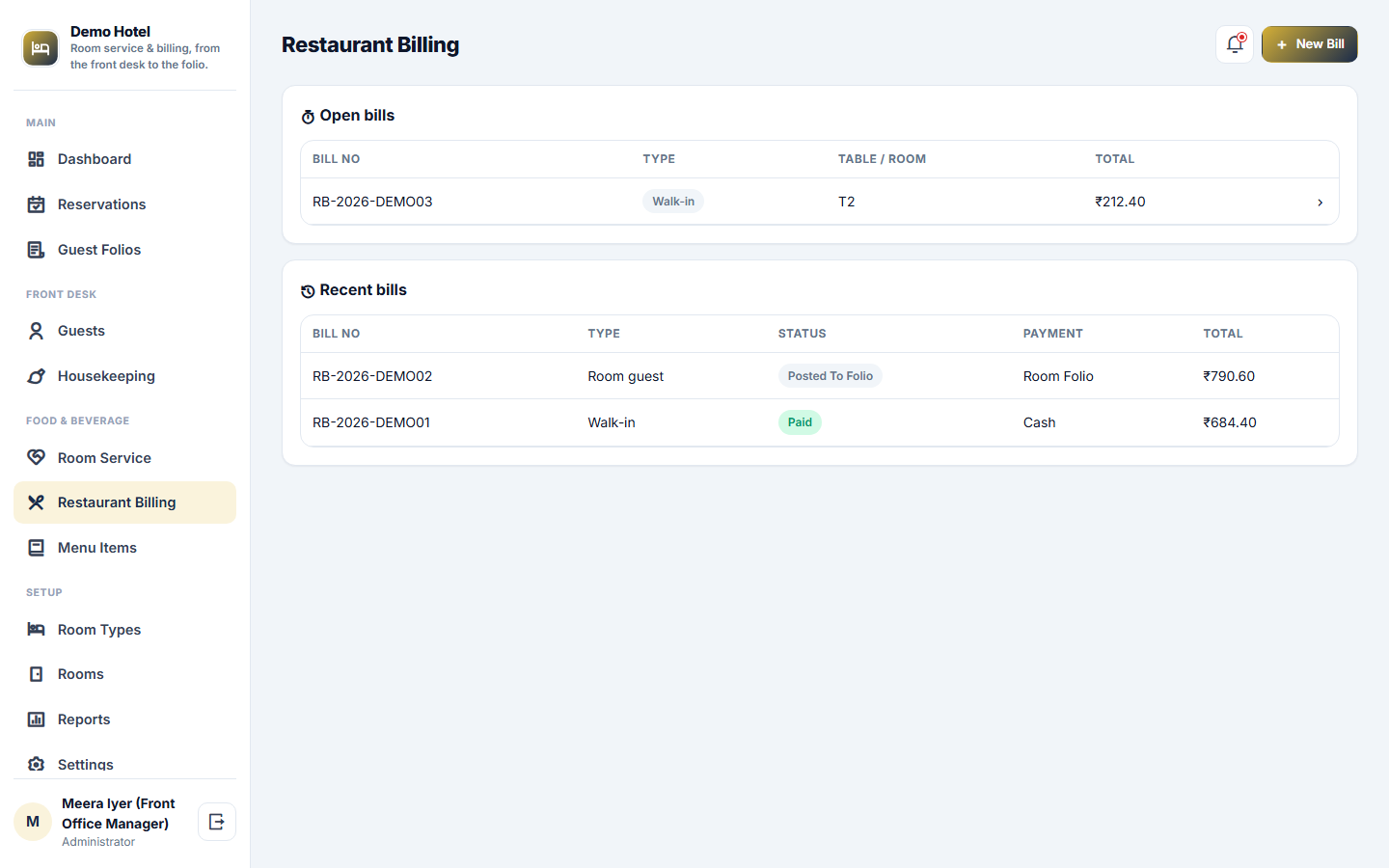Click the Settings gear icon
Image resolution: width=1389 pixels, height=868 pixels.
coord(37,765)
